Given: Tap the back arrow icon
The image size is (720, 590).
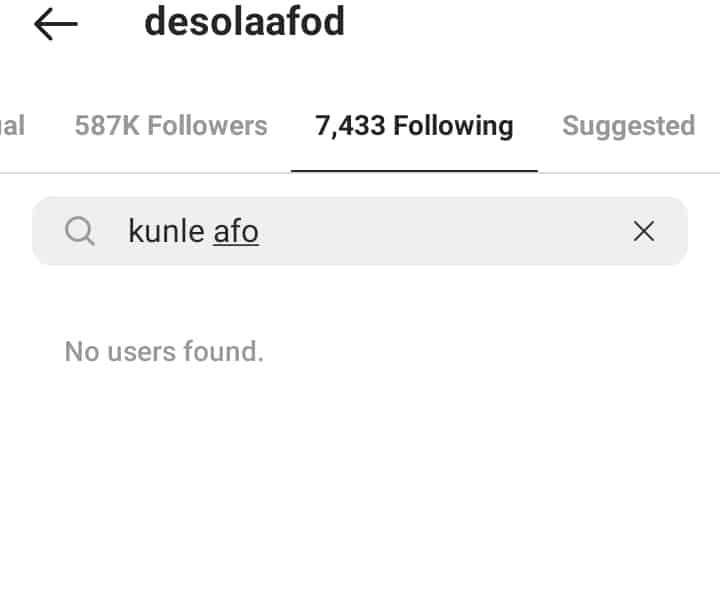Looking at the screenshot, I should (55, 25).
